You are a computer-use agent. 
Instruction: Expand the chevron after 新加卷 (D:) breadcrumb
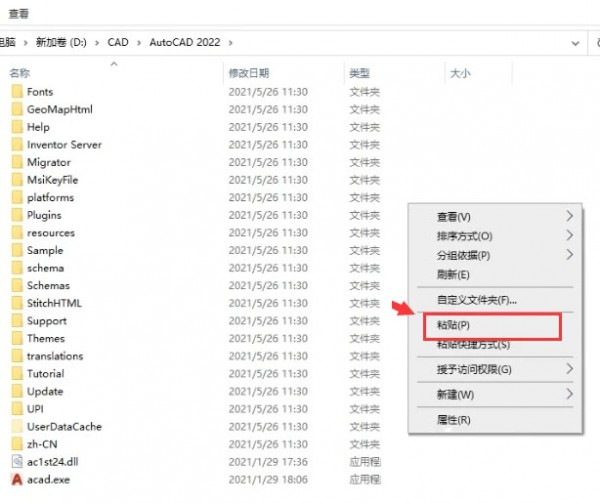(x=97, y=43)
